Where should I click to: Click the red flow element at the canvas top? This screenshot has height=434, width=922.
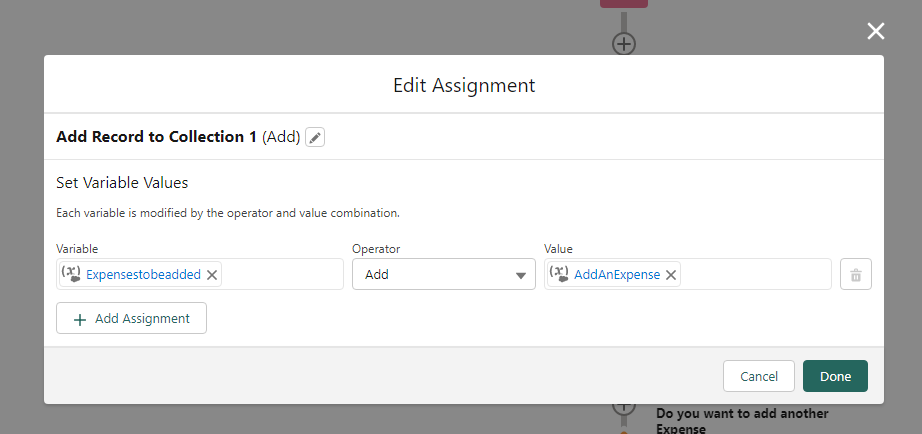coord(623,3)
